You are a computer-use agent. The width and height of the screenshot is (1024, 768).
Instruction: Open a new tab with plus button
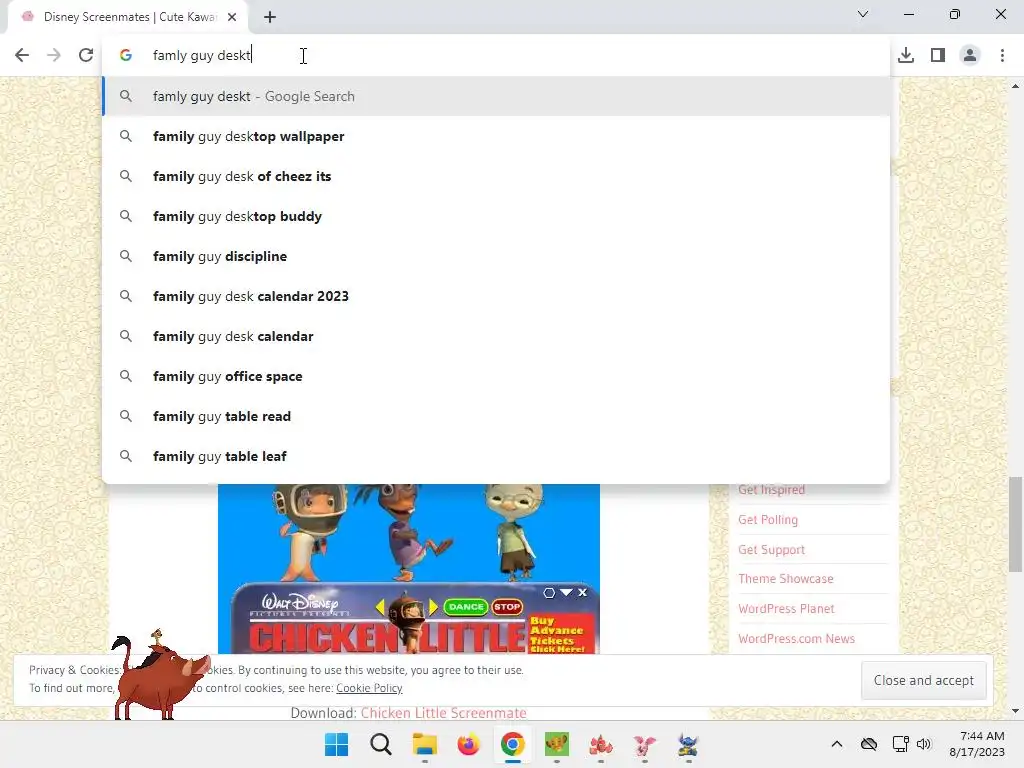[270, 17]
